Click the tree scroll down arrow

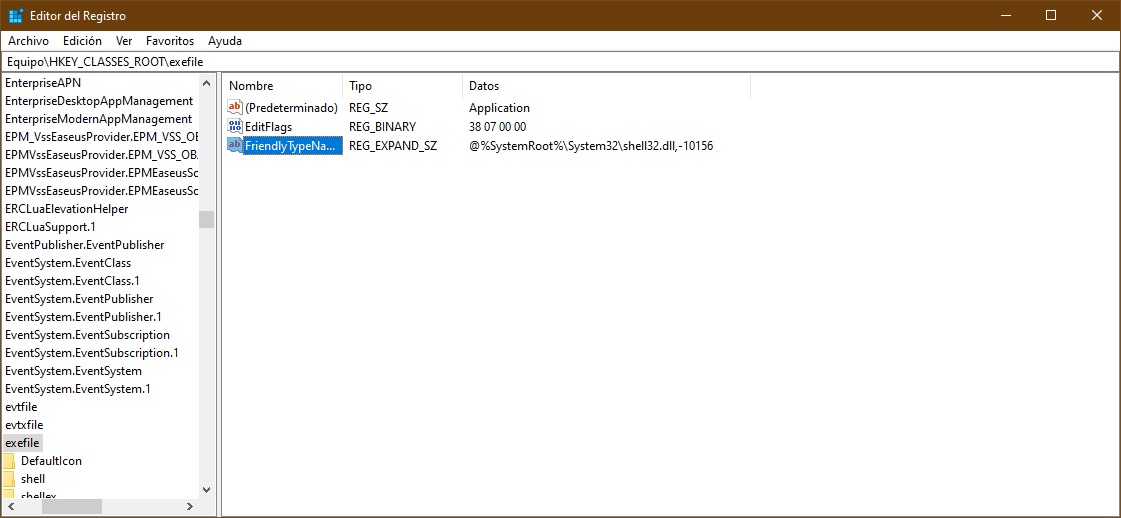207,489
